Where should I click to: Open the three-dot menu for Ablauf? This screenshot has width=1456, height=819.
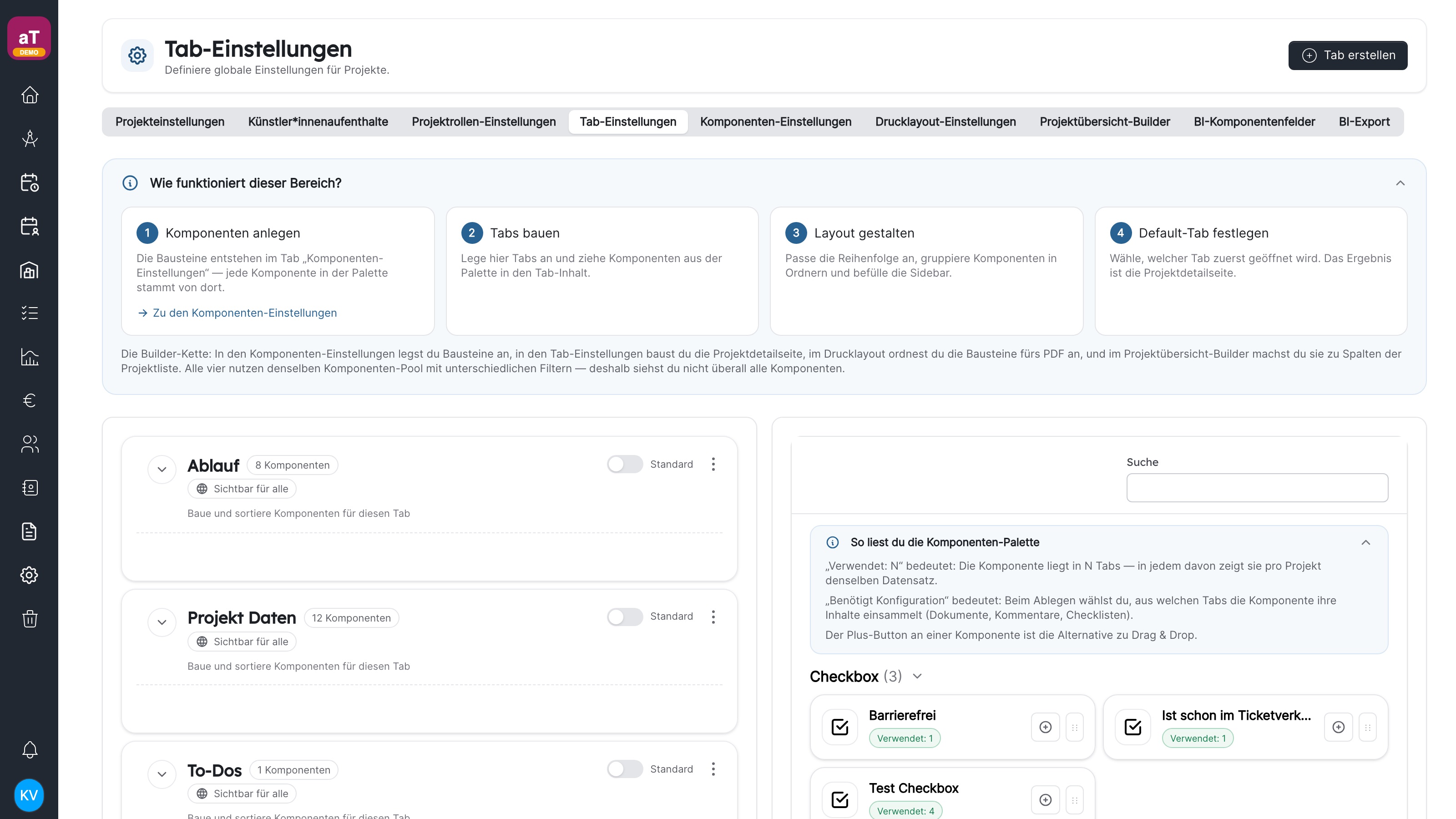click(x=713, y=464)
